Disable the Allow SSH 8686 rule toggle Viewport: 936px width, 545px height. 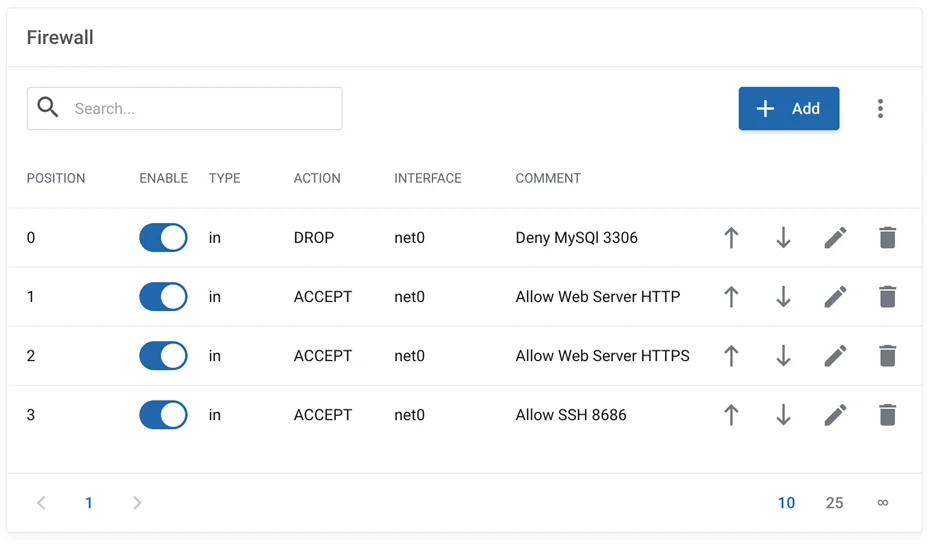coord(163,415)
